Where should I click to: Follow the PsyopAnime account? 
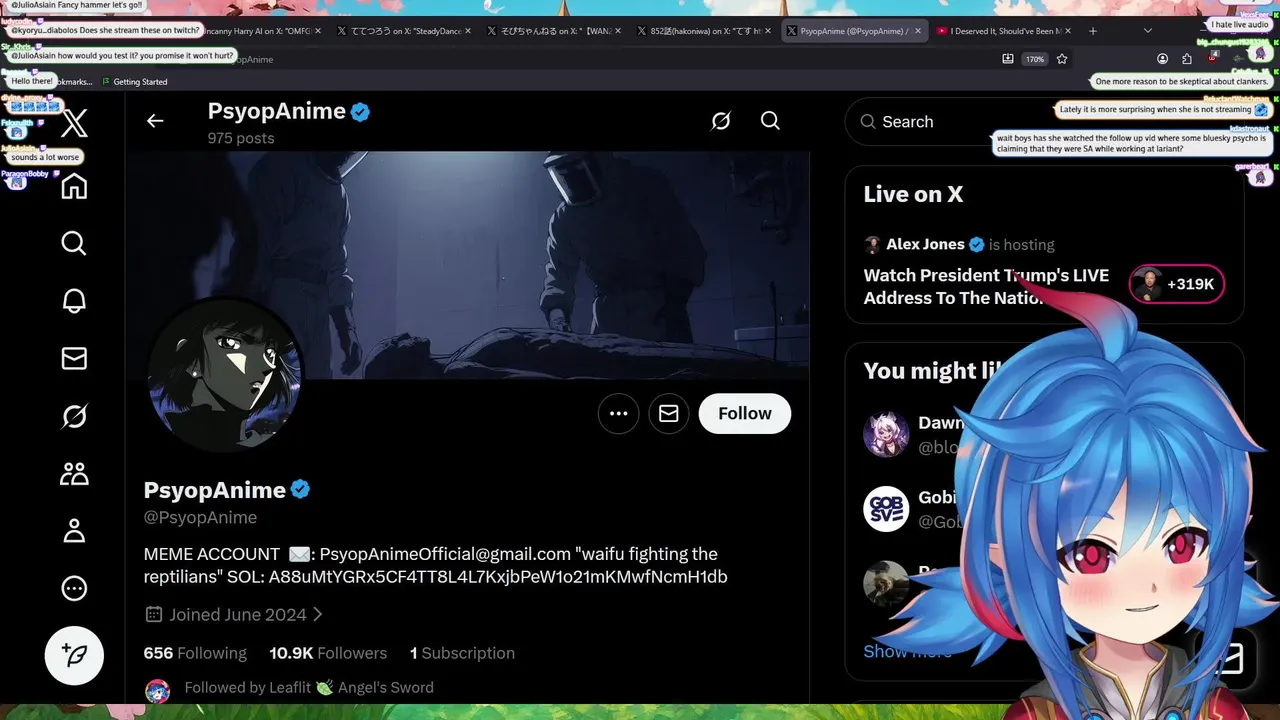[x=744, y=413]
